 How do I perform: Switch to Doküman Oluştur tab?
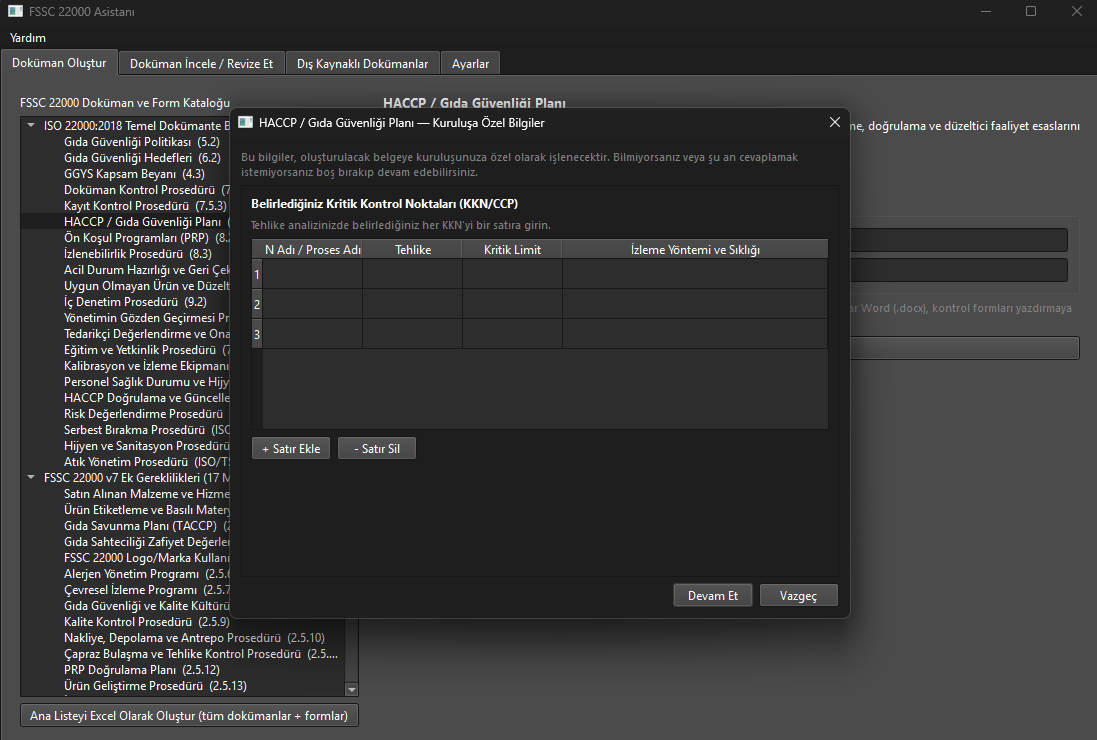coord(59,63)
